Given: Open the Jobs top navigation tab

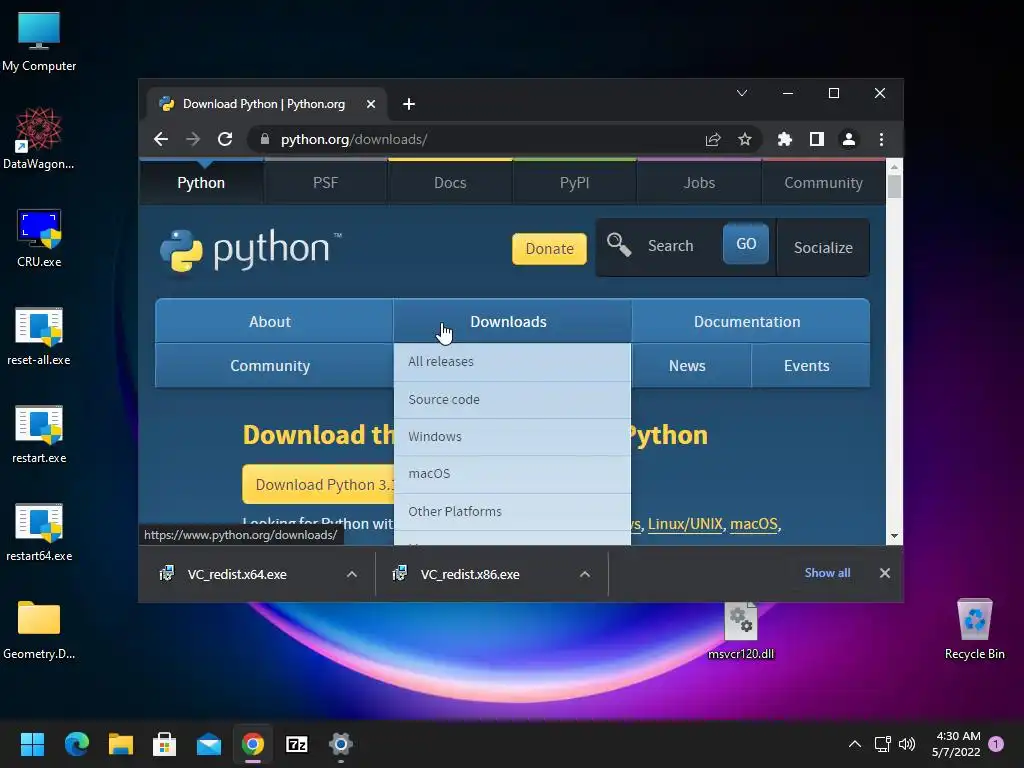Looking at the screenshot, I should [699, 183].
